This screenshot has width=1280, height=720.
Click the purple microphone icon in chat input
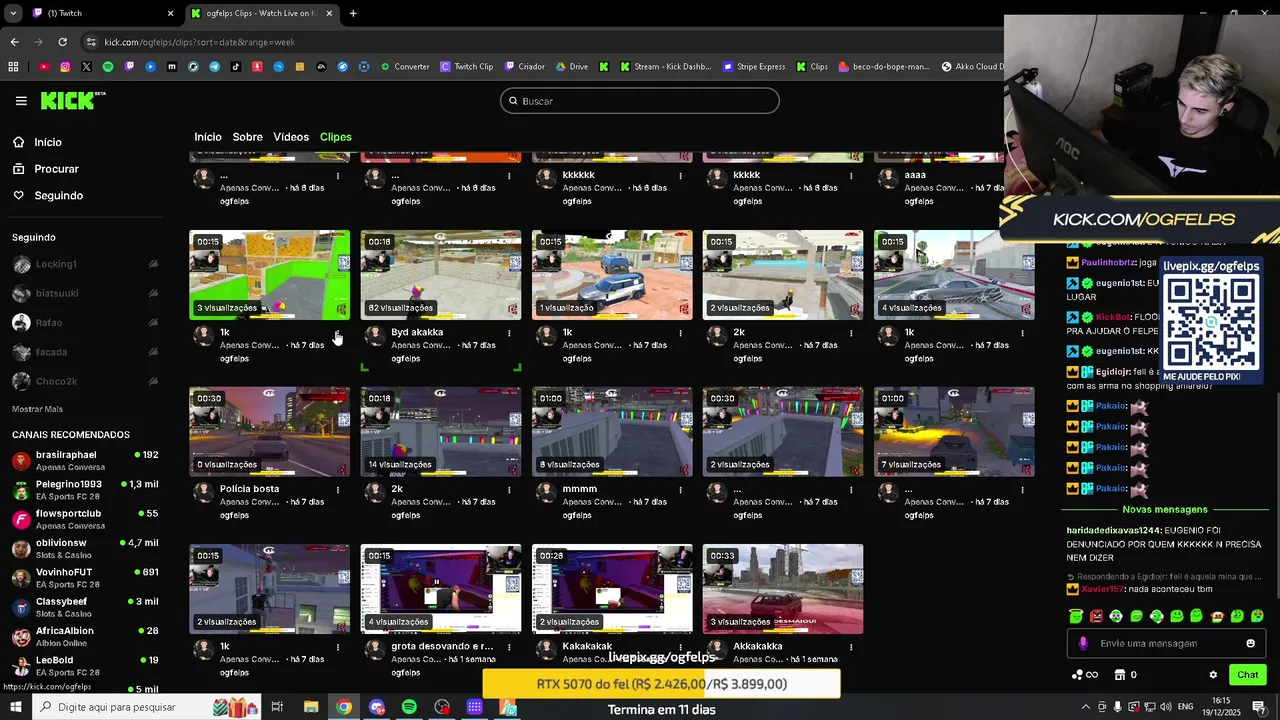[x=1083, y=644]
